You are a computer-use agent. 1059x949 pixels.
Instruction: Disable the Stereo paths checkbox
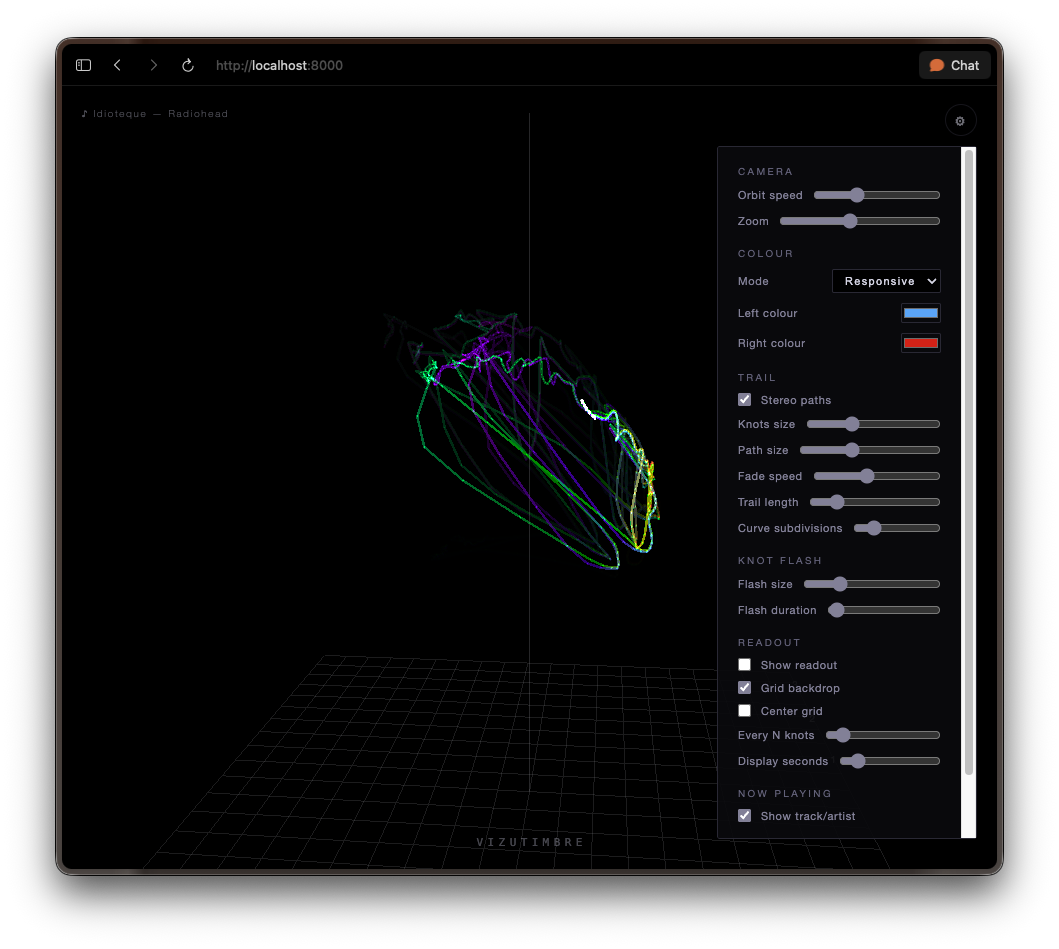click(744, 400)
